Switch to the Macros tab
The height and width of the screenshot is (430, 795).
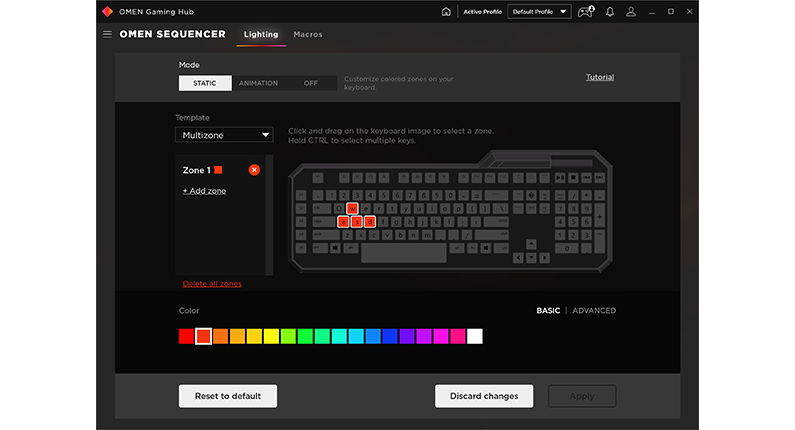tap(308, 34)
